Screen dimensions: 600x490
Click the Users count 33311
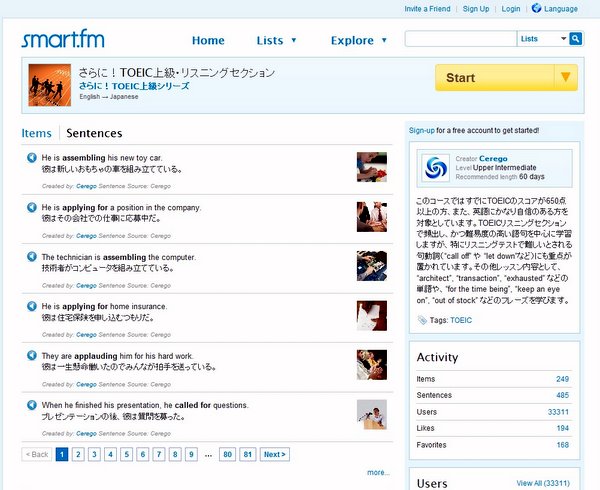click(558, 412)
